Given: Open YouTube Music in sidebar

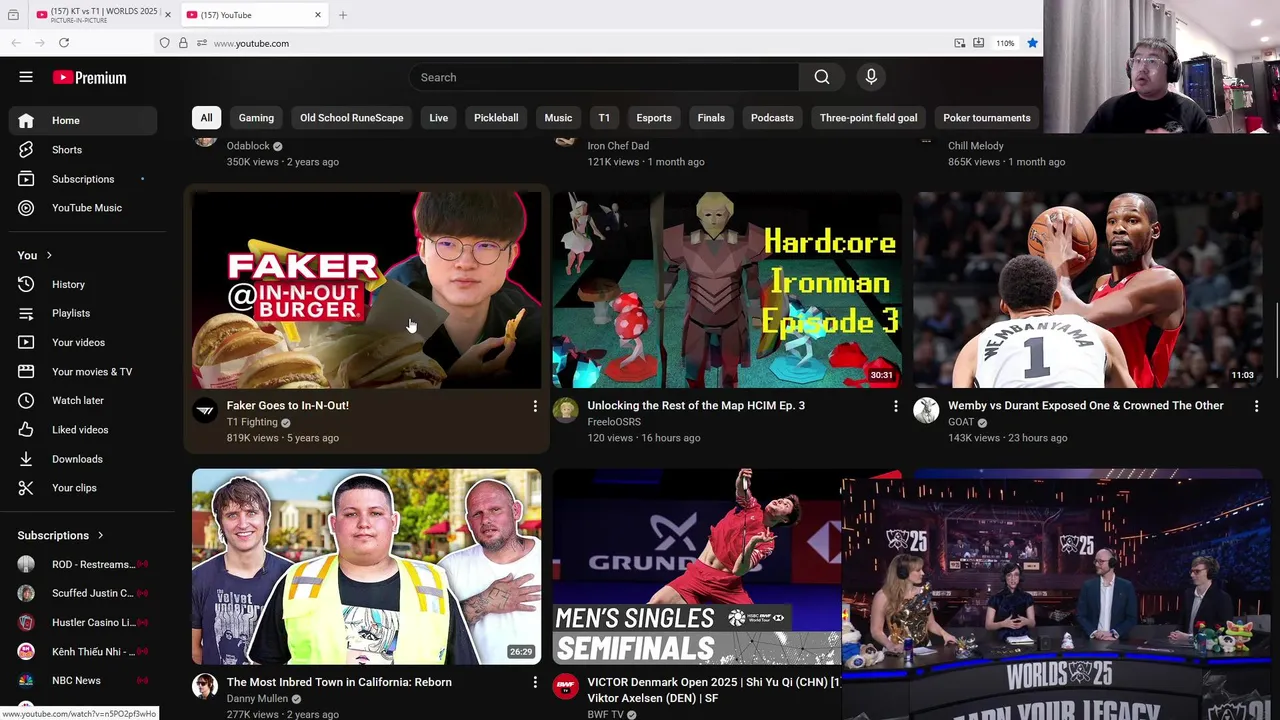Looking at the screenshot, I should tap(84, 208).
